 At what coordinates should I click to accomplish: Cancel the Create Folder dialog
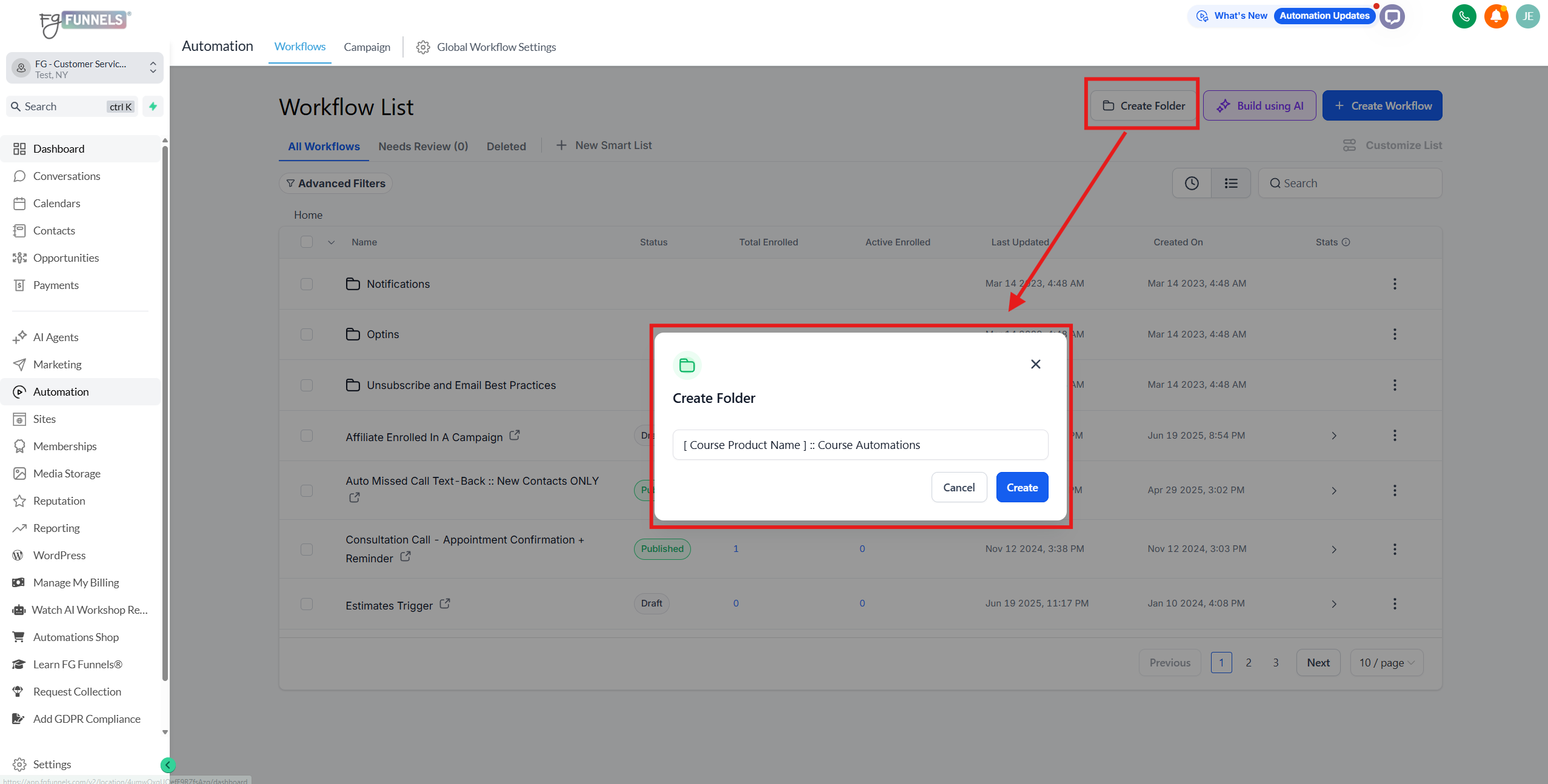(958, 488)
